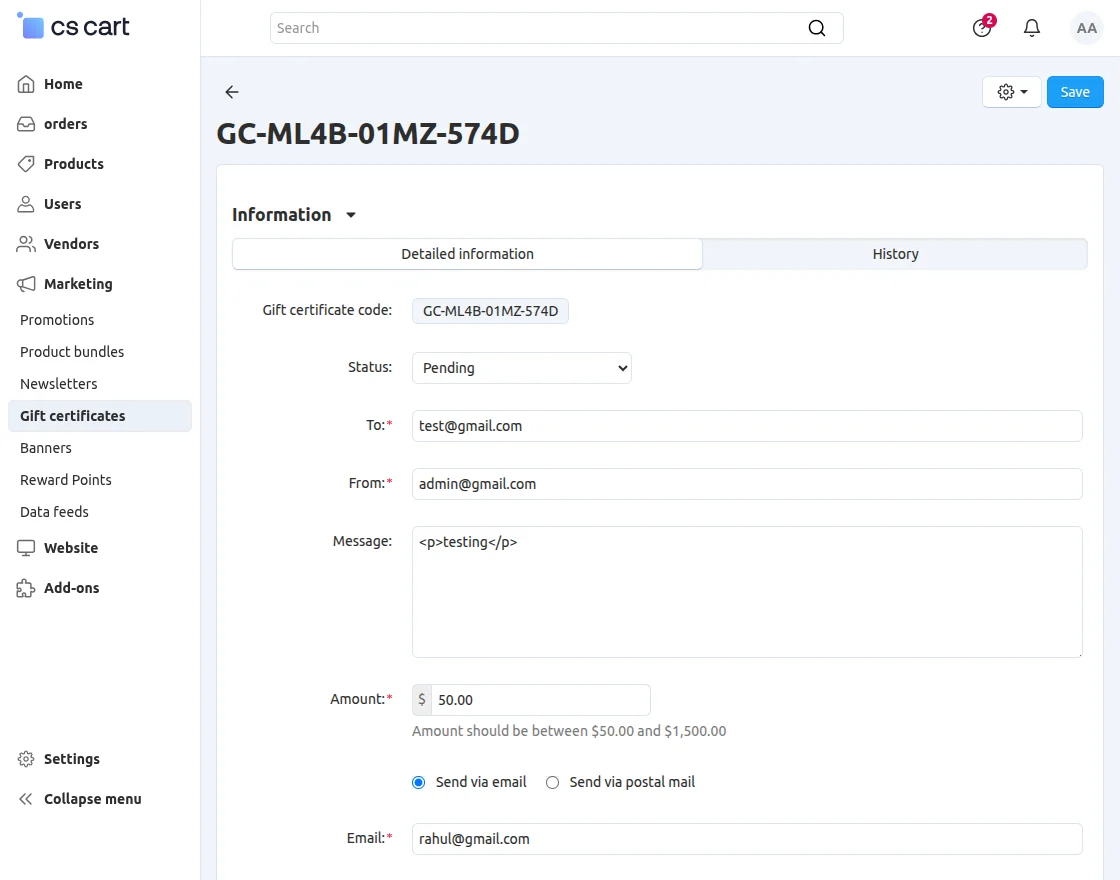
Task: Click the Website monitor icon
Action: click(x=26, y=548)
